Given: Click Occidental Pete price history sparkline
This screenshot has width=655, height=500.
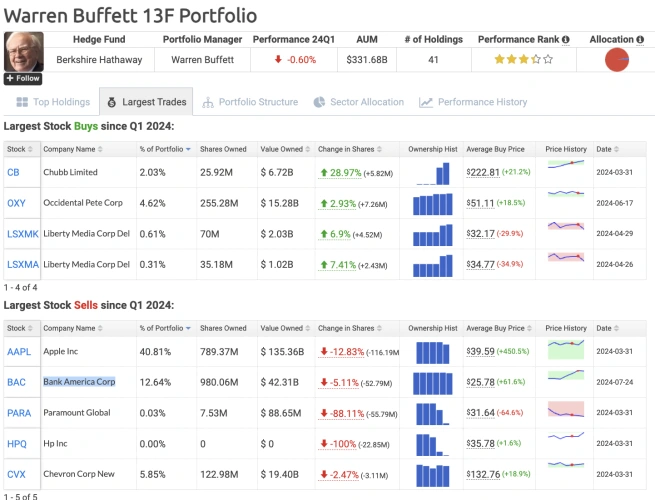Looking at the screenshot, I should [x=566, y=193].
